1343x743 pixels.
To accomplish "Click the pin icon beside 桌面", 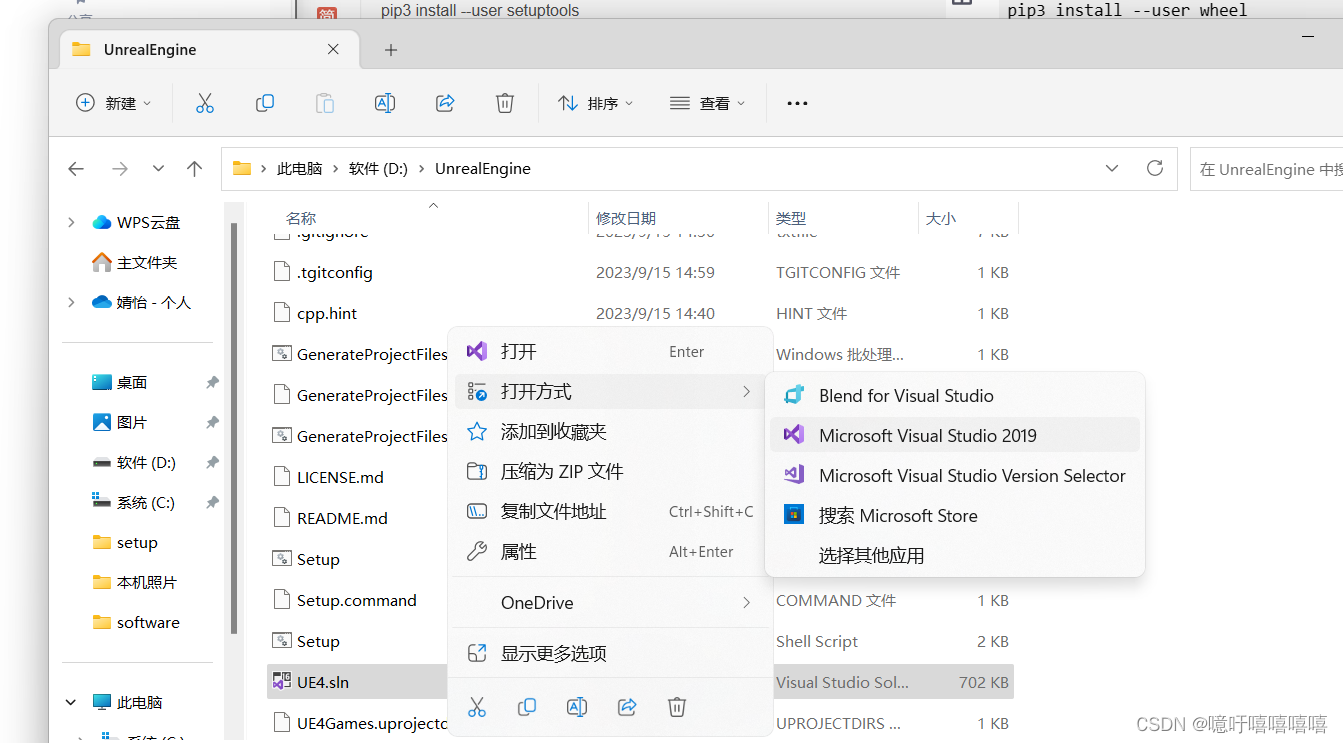I will [212, 383].
